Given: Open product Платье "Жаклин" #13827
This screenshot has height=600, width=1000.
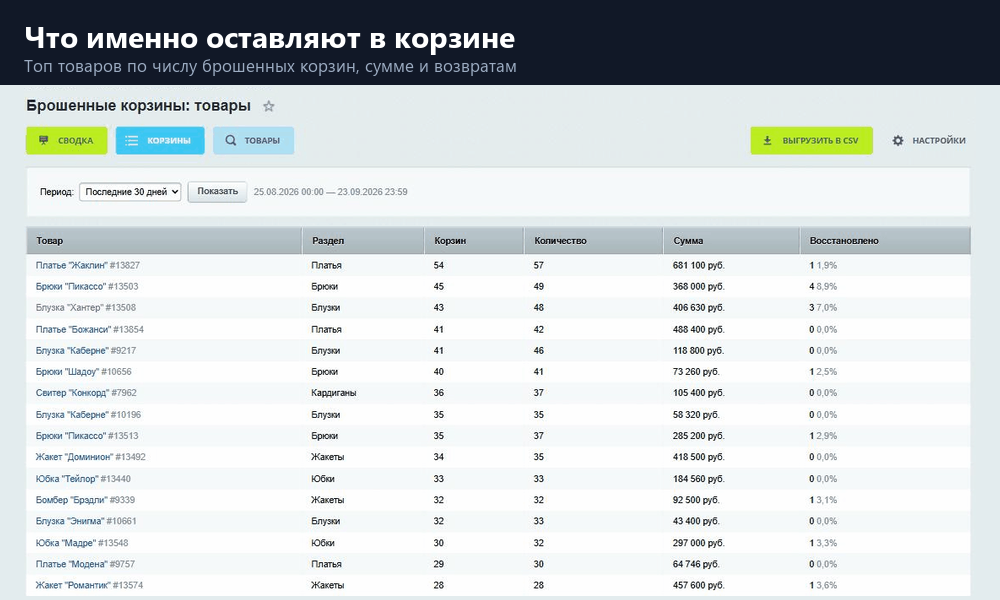Looking at the screenshot, I should 87,265.
